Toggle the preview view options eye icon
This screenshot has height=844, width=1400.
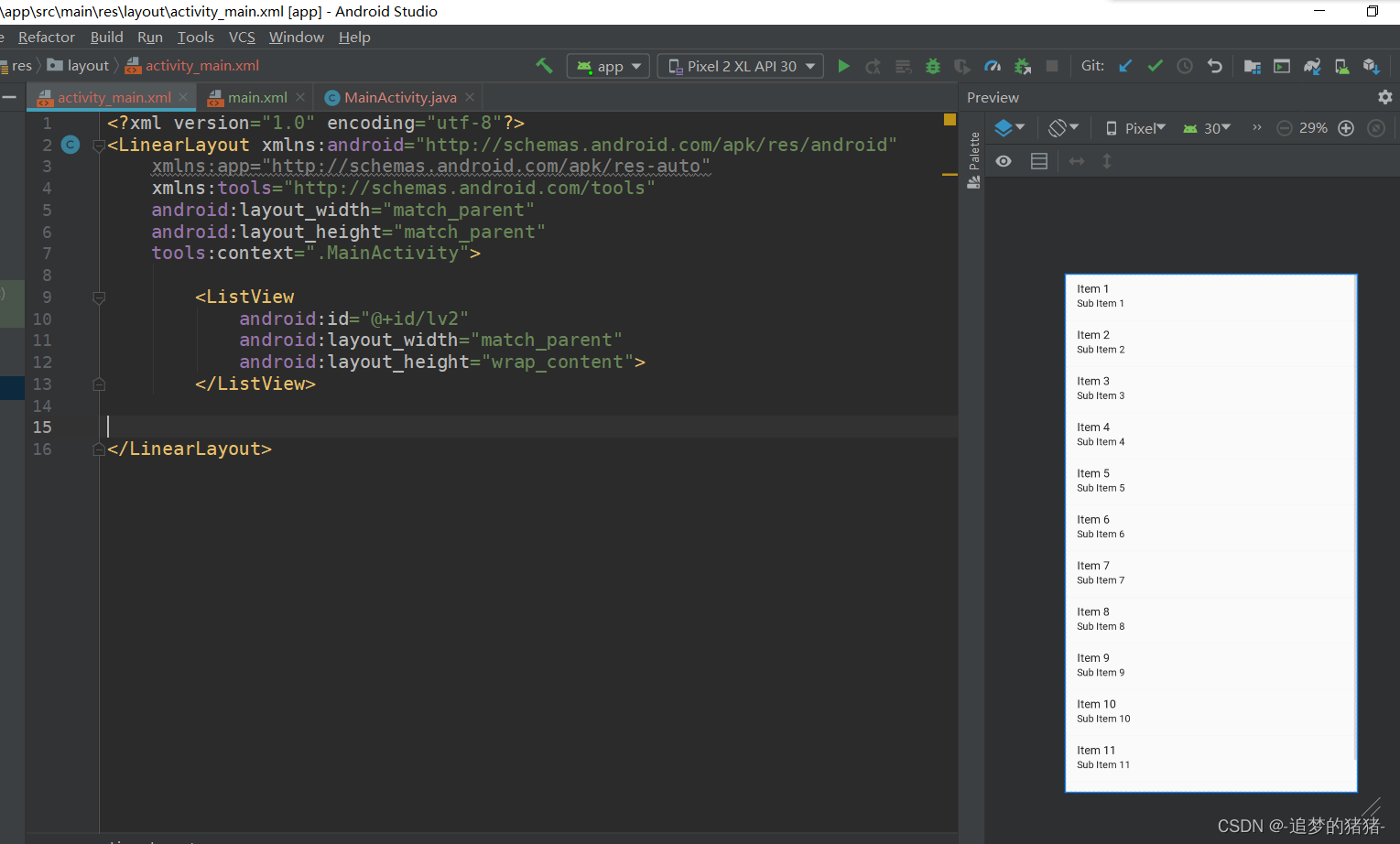1003,160
